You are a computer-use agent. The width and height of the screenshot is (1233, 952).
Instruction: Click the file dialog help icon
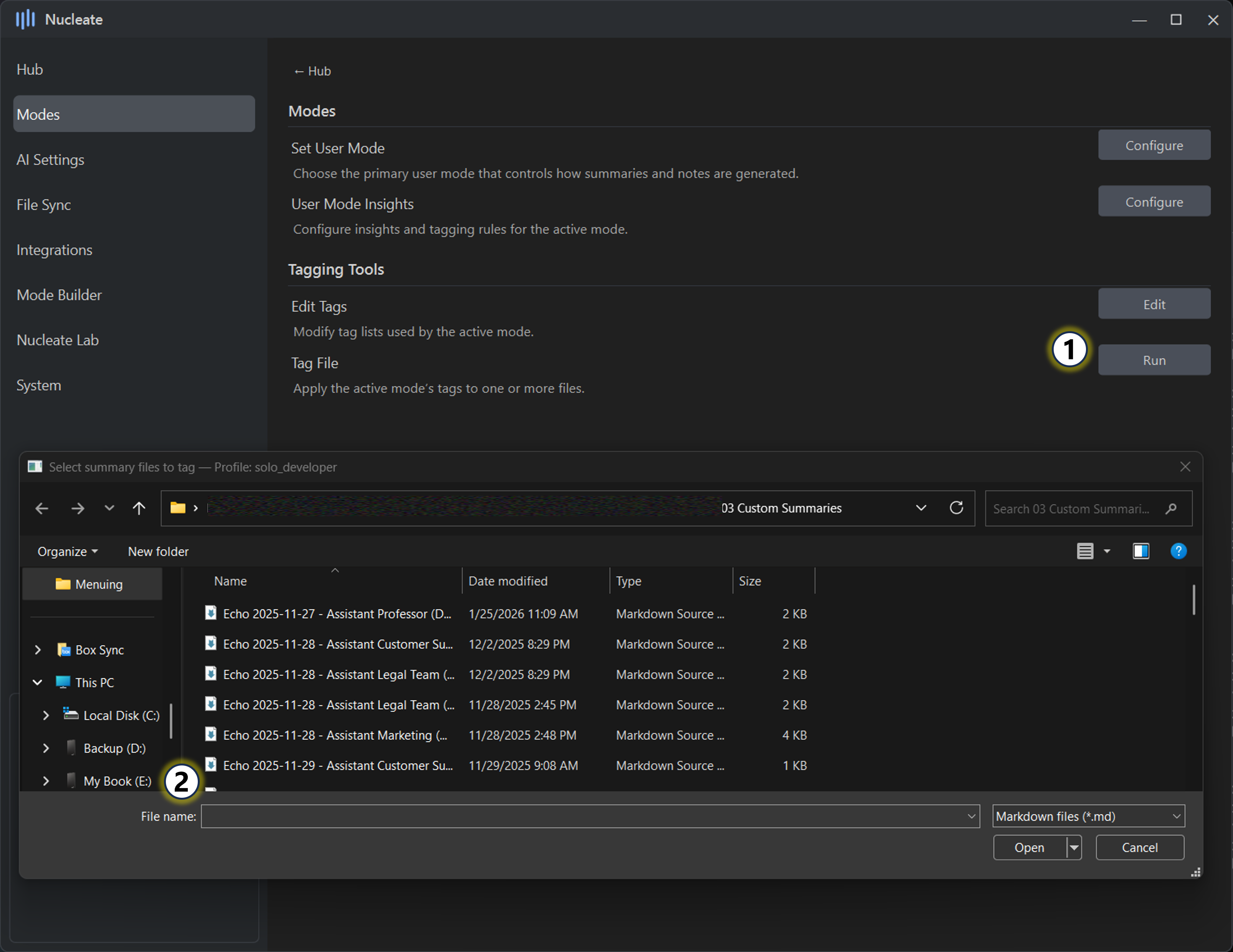(1178, 551)
